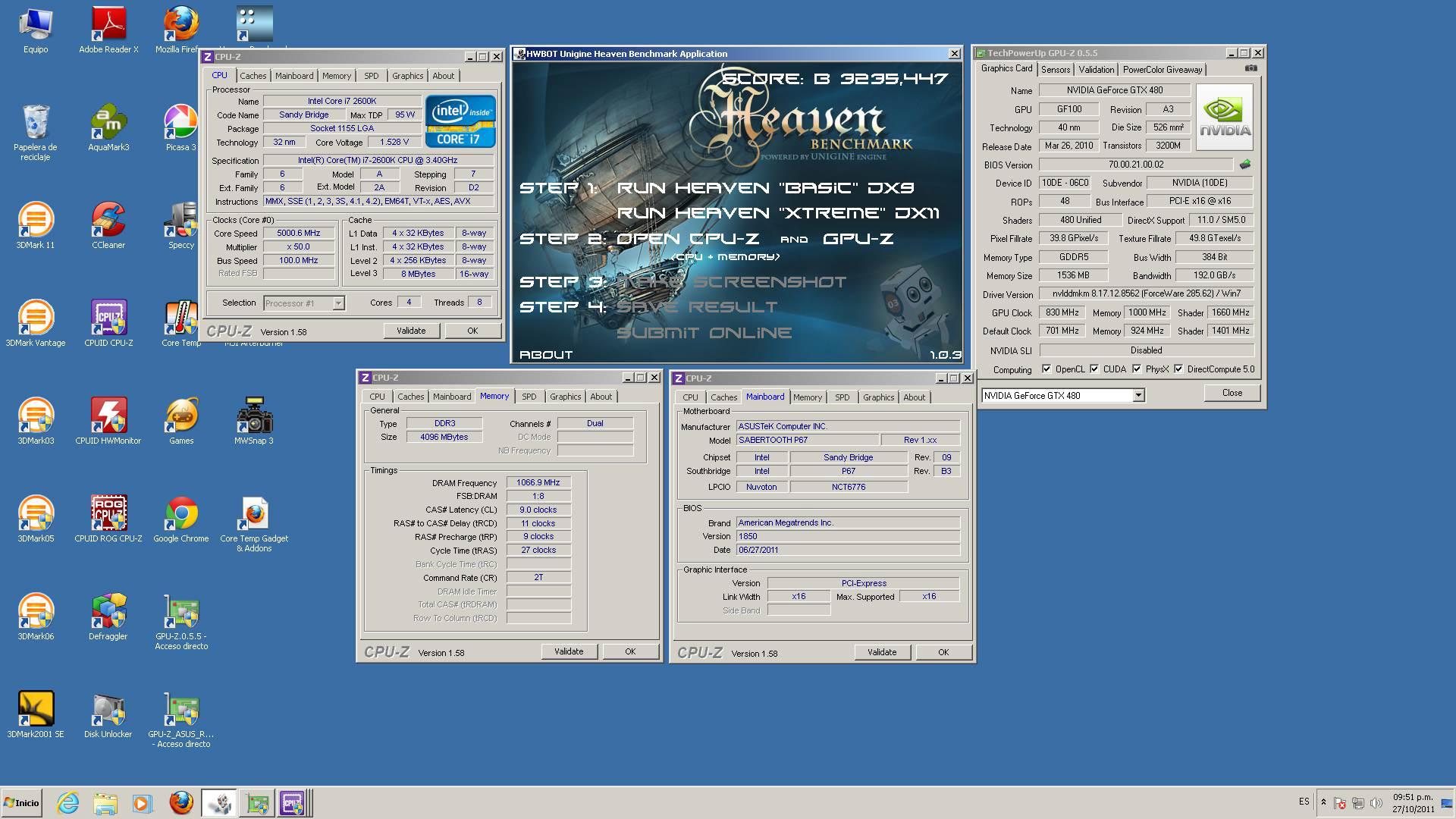Click Validate in the Mainboard CPU-Z window
The height and width of the screenshot is (819, 1456).
[x=882, y=652]
